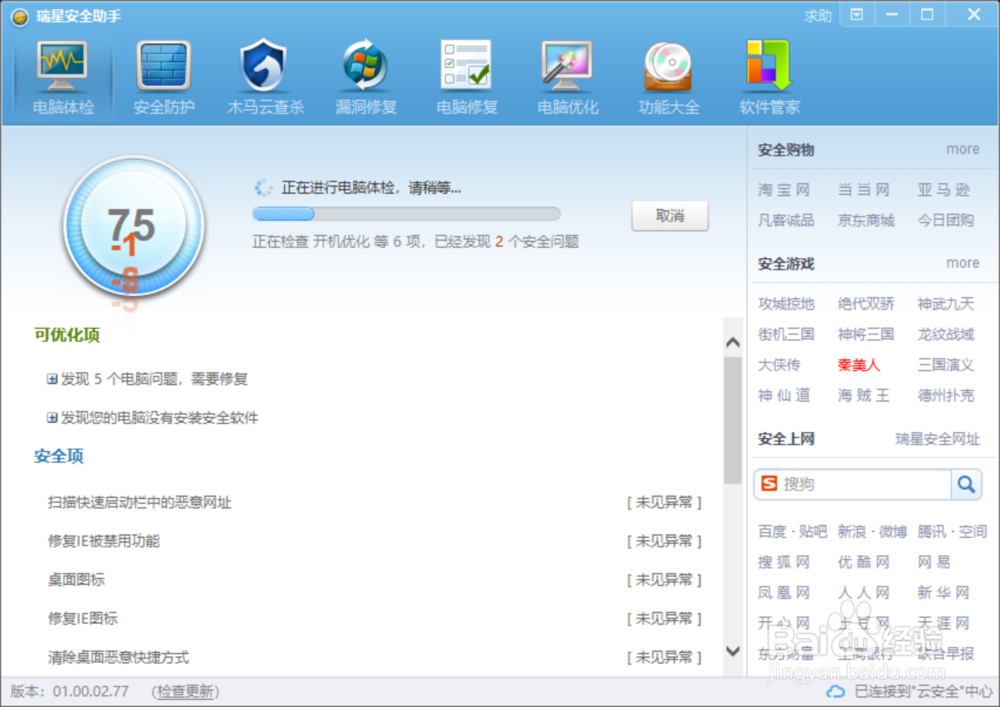Open the 漏洞修复 Windows patch icon
1000x707 pixels.
365,66
